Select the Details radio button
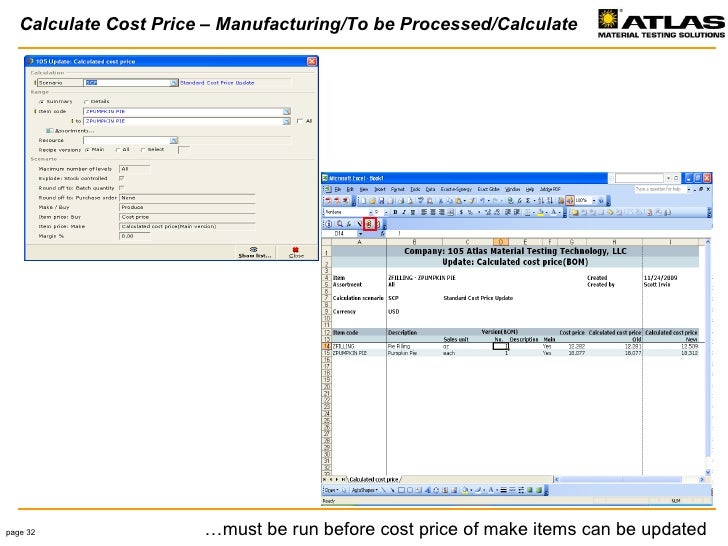 pyautogui.click(x=86, y=102)
